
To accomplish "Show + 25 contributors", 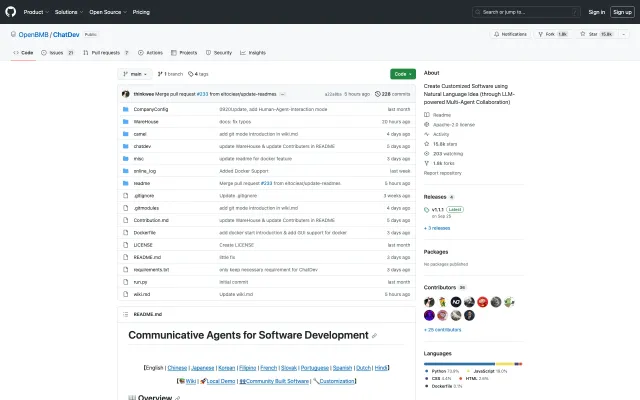I will (442, 330).
